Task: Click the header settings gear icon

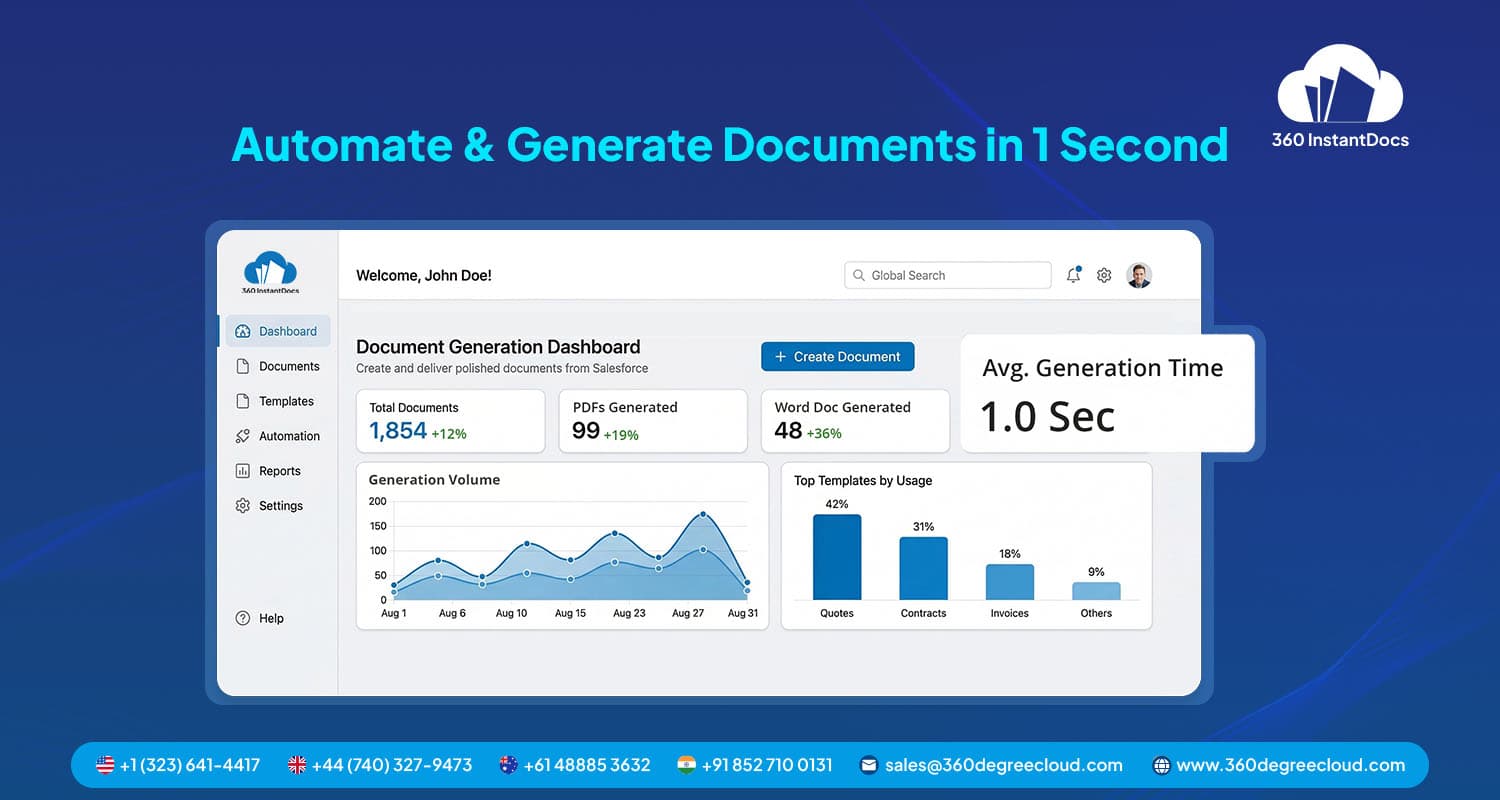Action: 1104,275
